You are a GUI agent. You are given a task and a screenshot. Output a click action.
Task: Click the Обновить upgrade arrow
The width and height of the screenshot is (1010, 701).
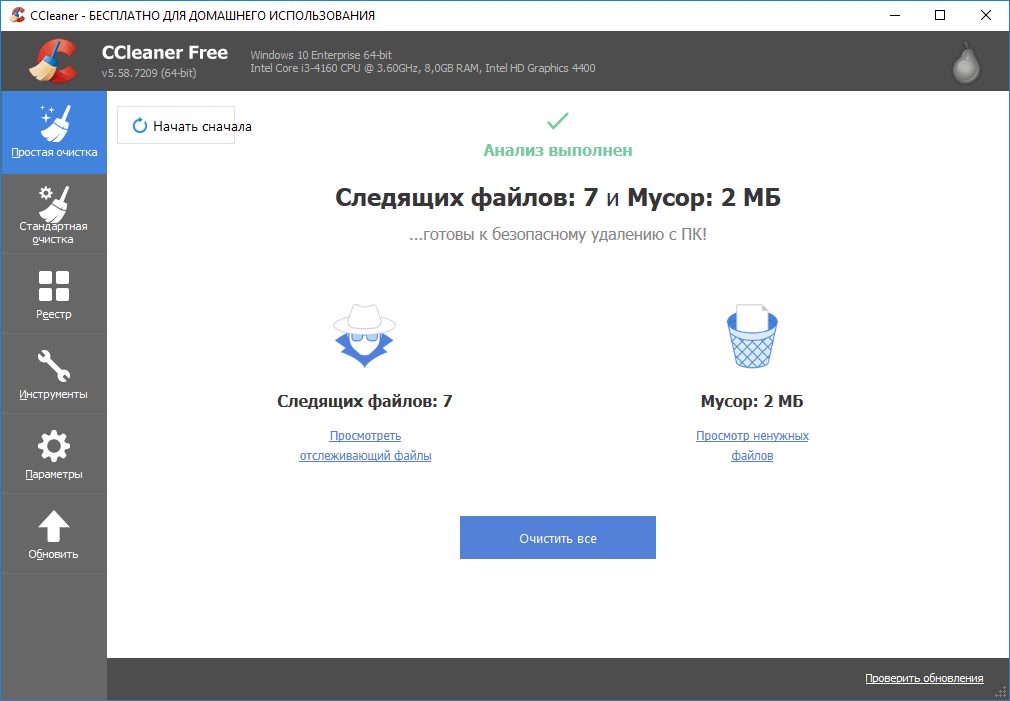point(54,534)
